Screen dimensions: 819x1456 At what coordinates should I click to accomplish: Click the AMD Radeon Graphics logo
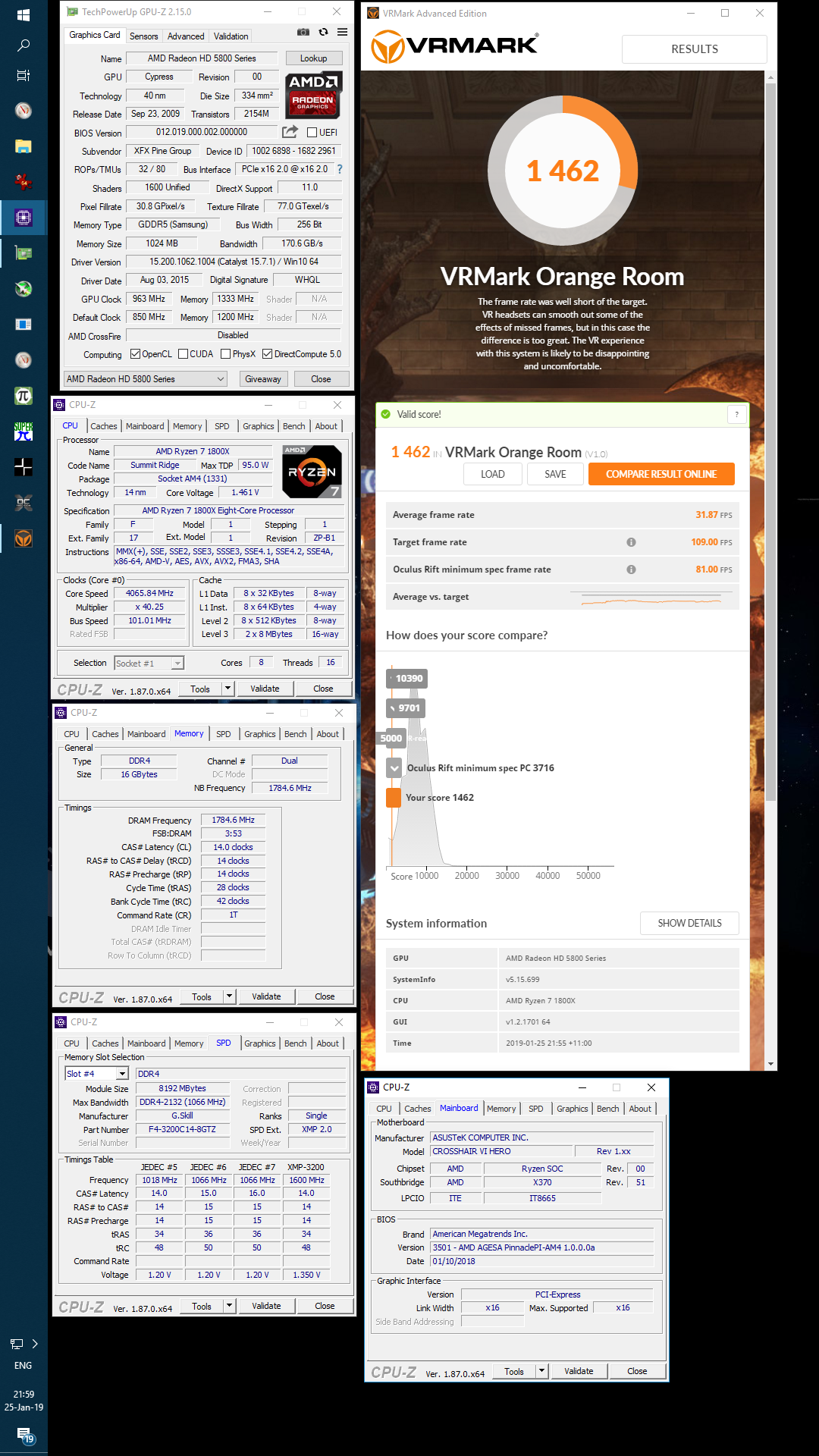coord(314,94)
